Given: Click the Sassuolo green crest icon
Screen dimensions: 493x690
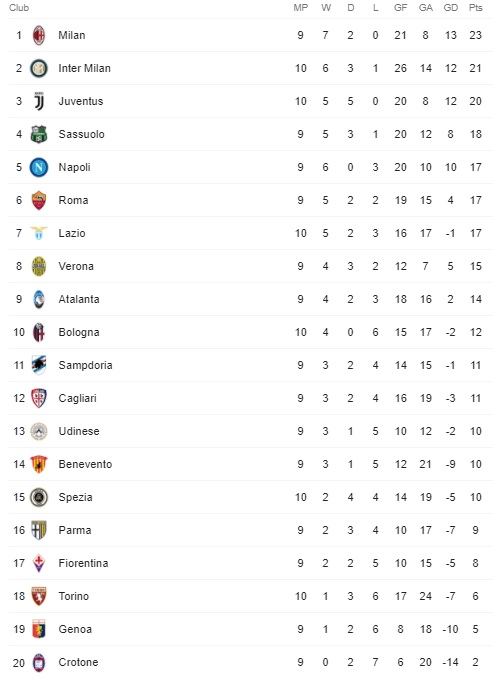Looking at the screenshot, I should point(39,134).
